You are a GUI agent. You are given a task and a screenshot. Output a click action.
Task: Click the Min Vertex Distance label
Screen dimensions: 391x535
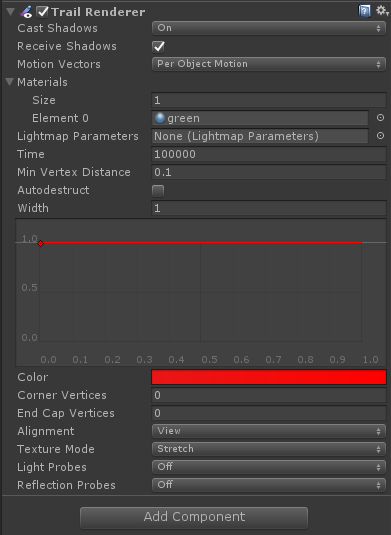click(x=74, y=172)
